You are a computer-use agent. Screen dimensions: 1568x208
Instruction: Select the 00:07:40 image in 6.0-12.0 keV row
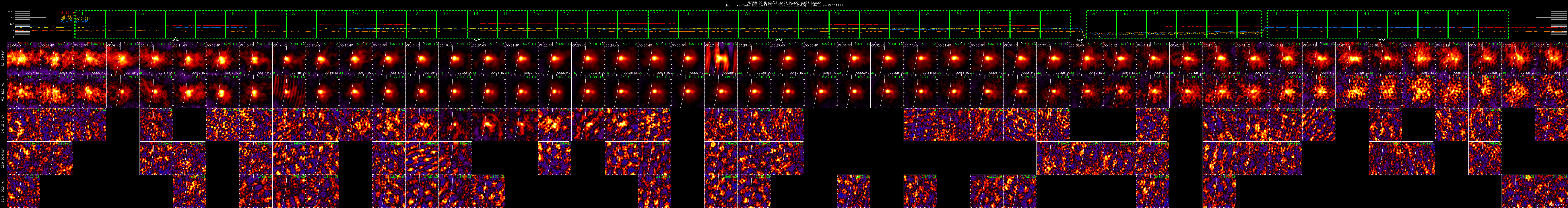coord(57,92)
